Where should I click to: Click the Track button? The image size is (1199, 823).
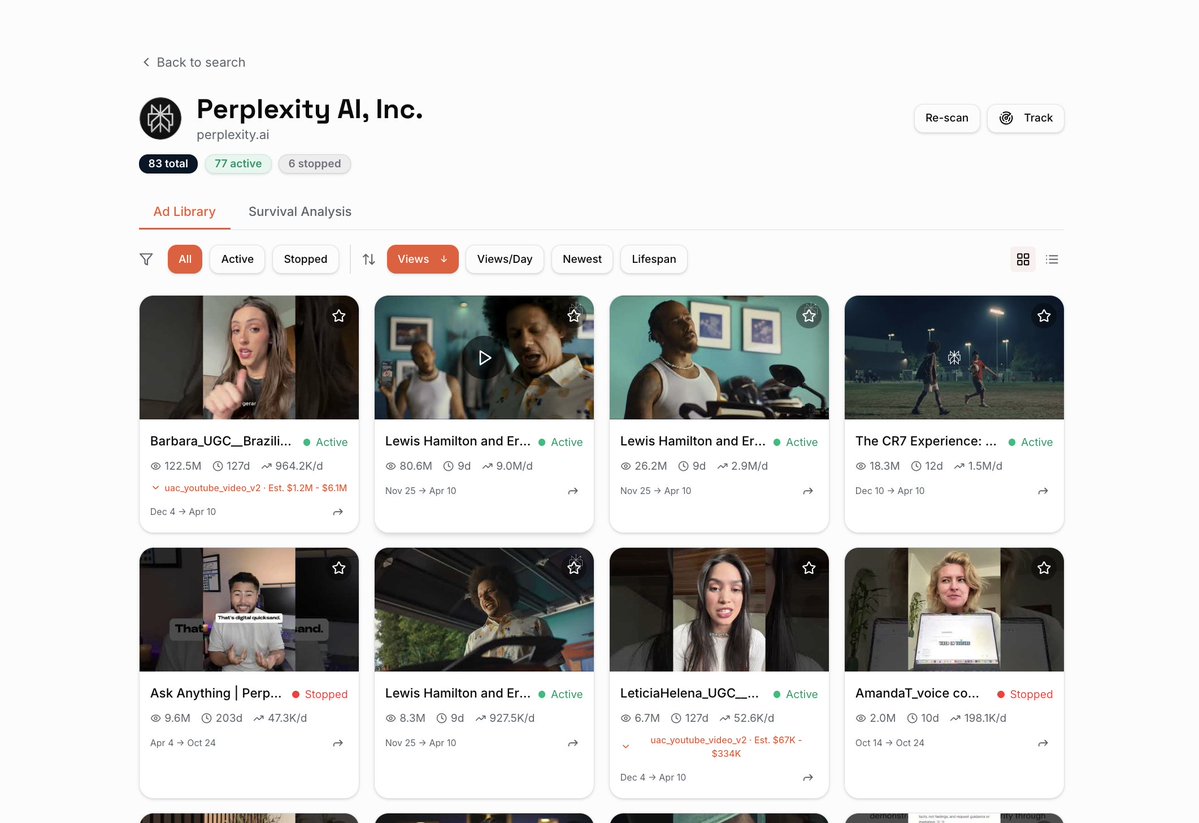[1025, 118]
